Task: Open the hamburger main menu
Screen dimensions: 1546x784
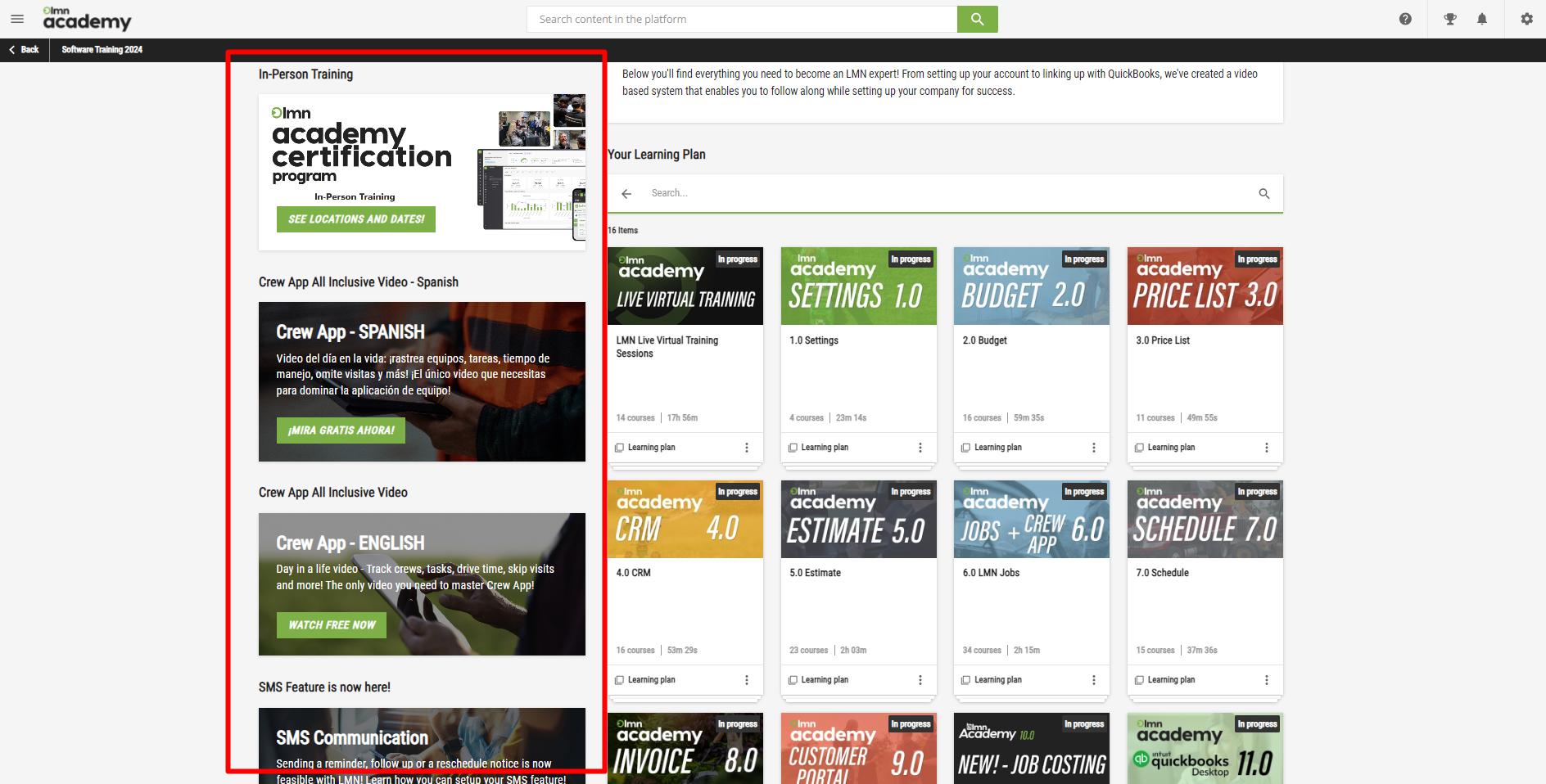Action: (x=17, y=19)
